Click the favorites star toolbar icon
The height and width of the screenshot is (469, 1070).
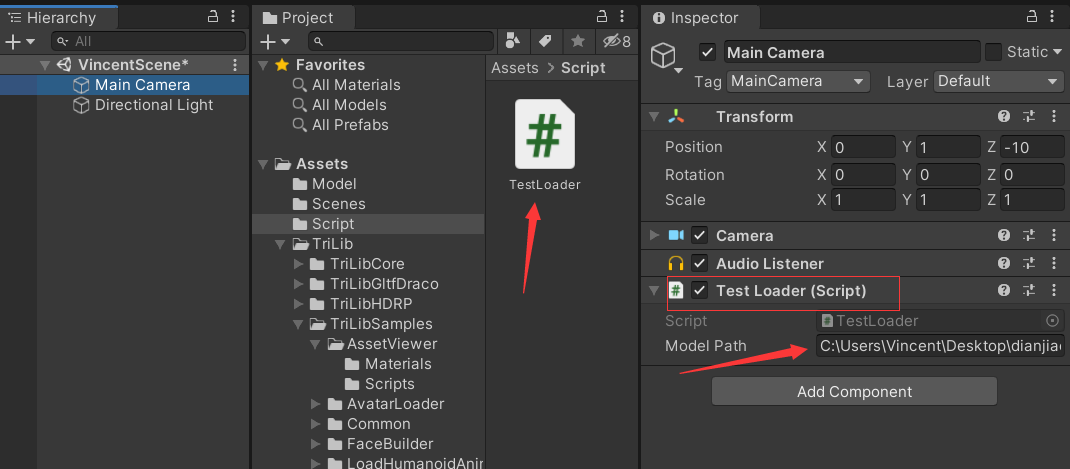coord(578,42)
